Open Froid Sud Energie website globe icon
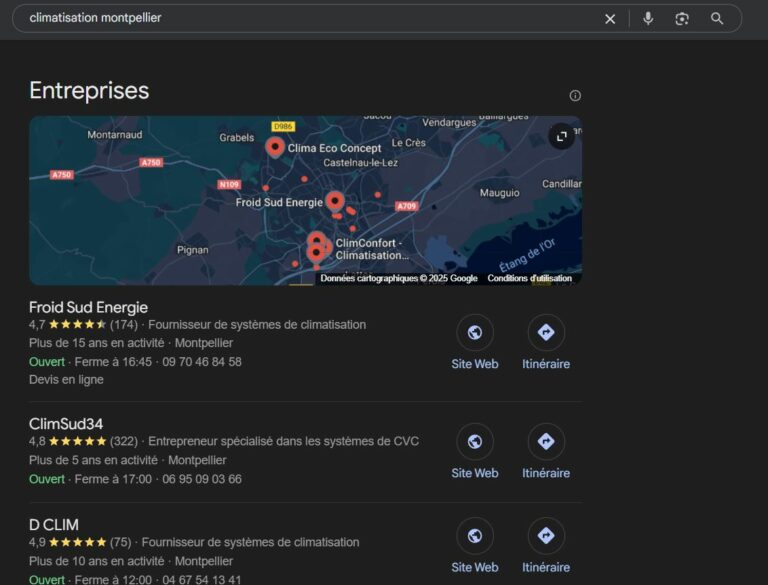This screenshot has height=585, width=768. pyautogui.click(x=475, y=333)
